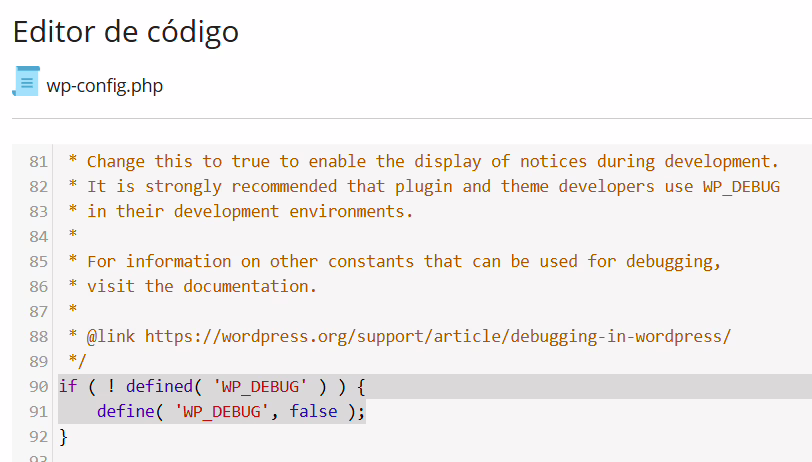This screenshot has height=462, width=812.
Task: Click the Editor de código heading
Action: click(126, 31)
